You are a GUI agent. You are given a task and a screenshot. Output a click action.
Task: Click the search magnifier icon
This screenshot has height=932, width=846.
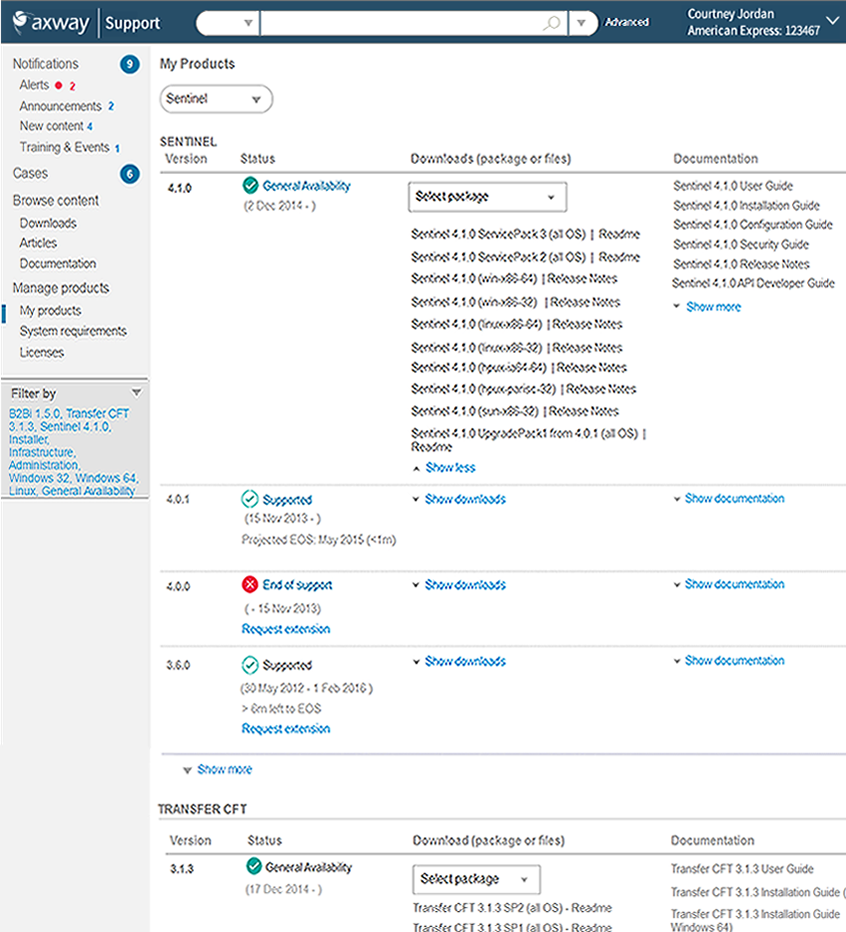tap(551, 22)
